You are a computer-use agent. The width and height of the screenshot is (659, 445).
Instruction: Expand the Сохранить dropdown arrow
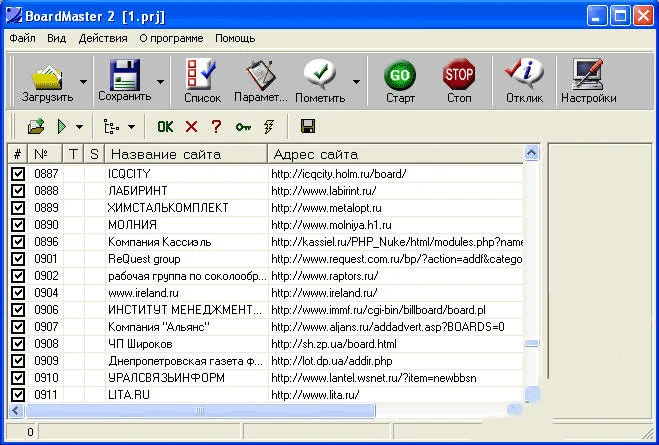161,82
